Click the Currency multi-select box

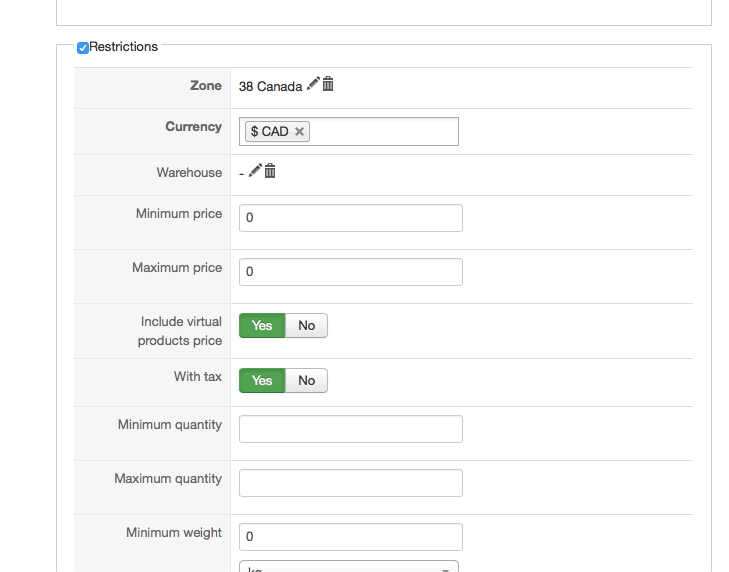[x=384, y=131]
